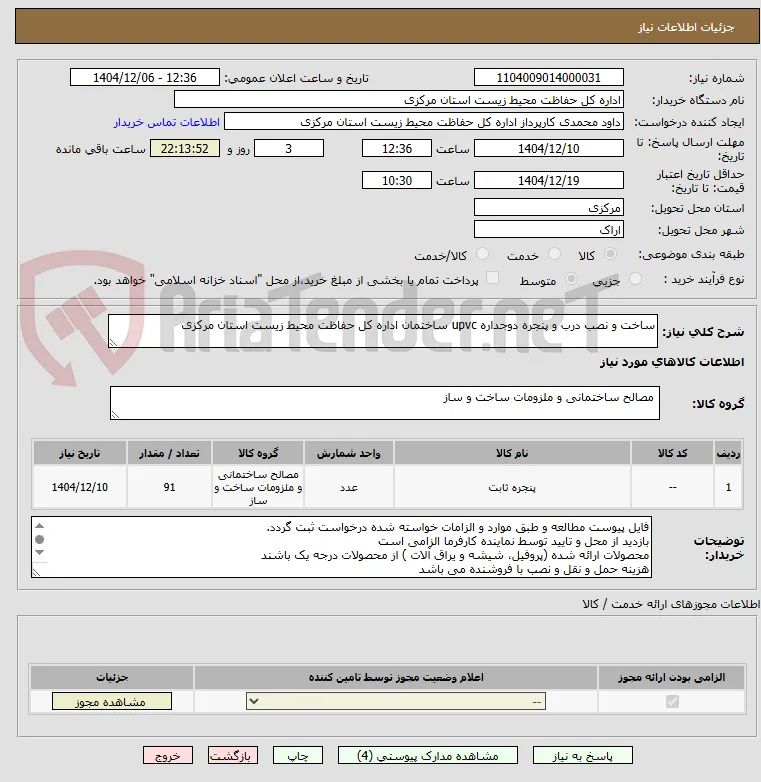Click the پاسخ به نیاز button
This screenshot has width=761, height=782.
coord(582,756)
